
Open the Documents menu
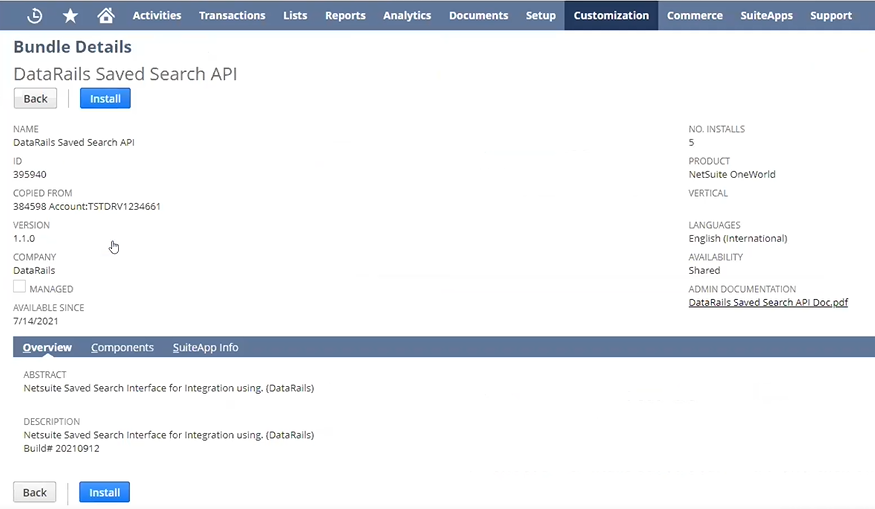coord(478,16)
